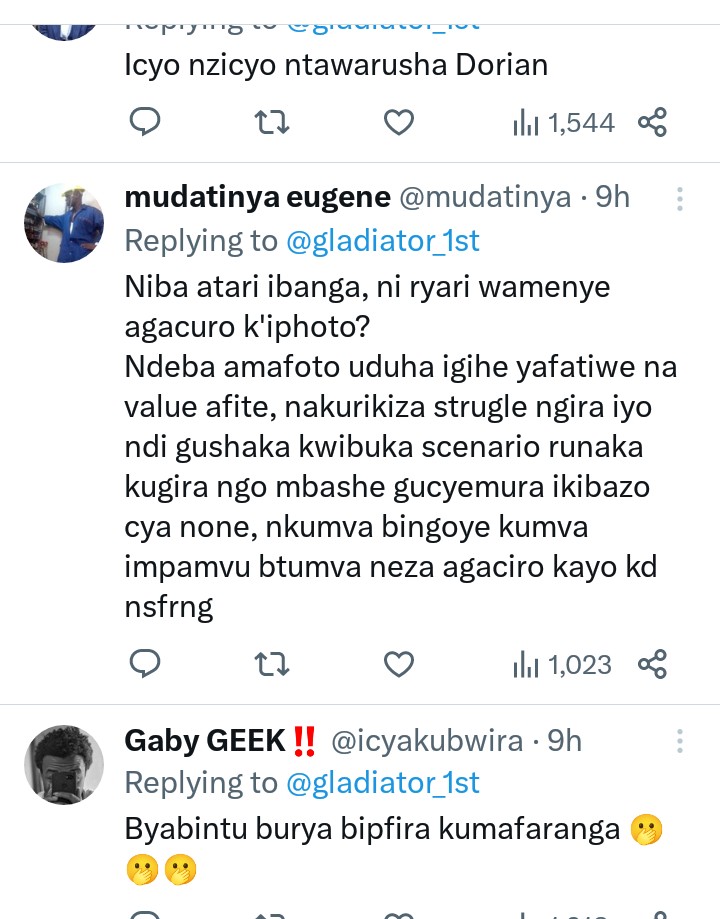Reply to the Dorian tweet
720x919 pixels.
point(146,123)
